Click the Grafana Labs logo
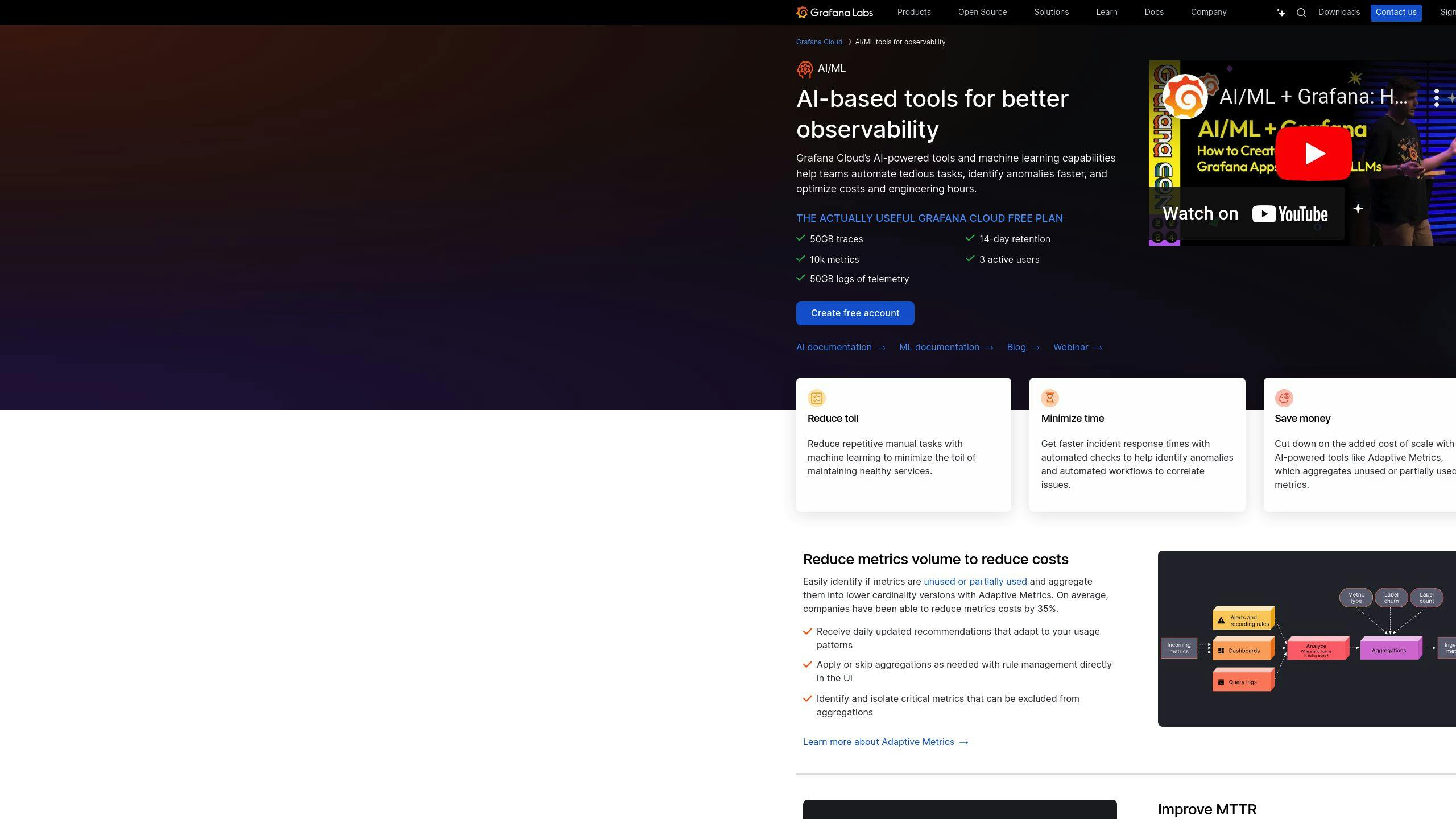 (x=834, y=12)
